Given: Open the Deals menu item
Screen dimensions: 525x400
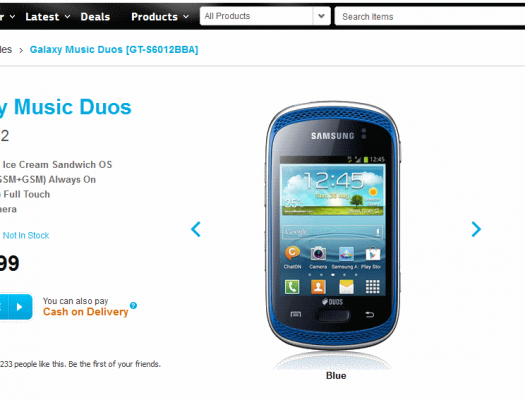Looking at the screenshot, I should pos(95,17).
